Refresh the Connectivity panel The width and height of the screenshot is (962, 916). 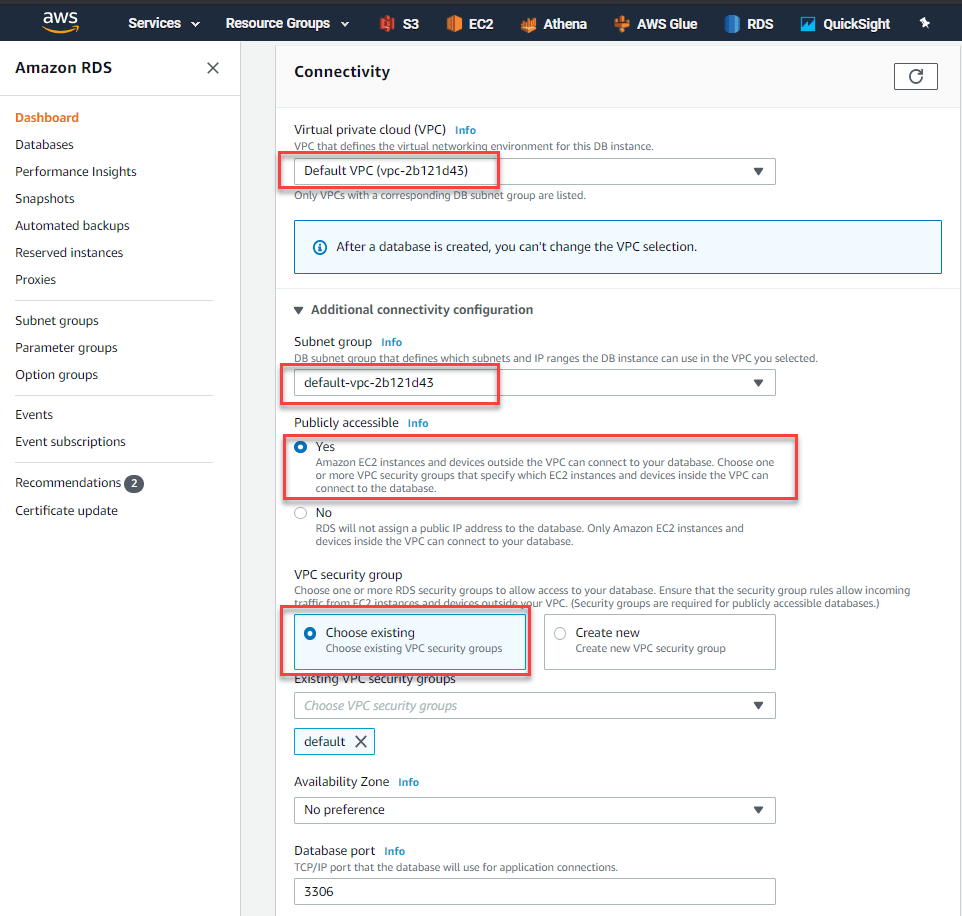(x=915, y=76)
